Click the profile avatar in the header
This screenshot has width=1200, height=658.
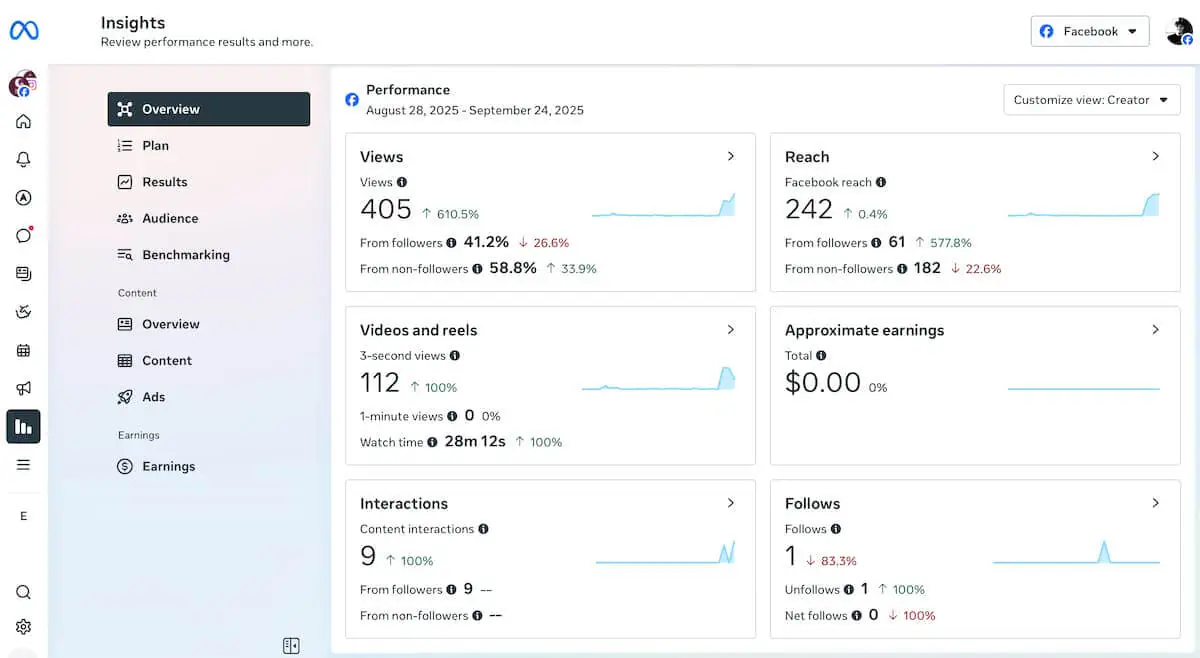tap(1180, 31)
